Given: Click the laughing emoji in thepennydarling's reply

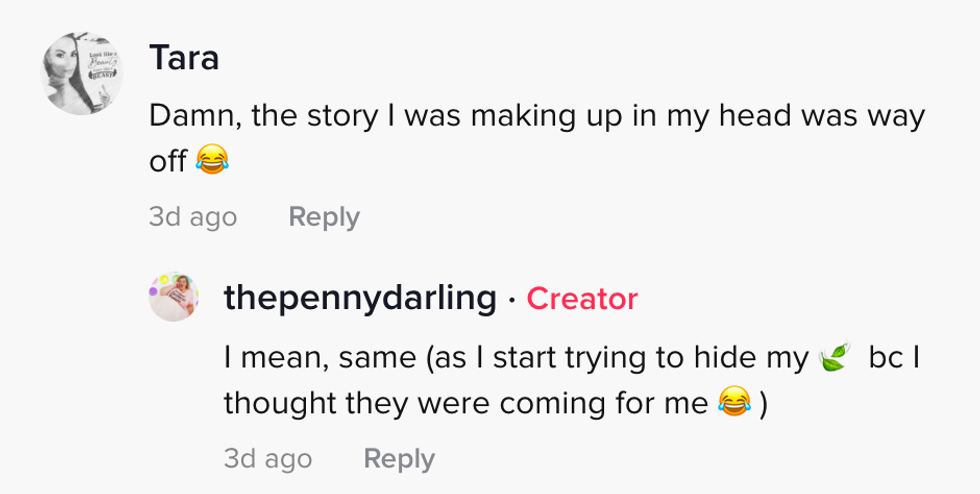Looking at the screenshot, I should 734,402.
